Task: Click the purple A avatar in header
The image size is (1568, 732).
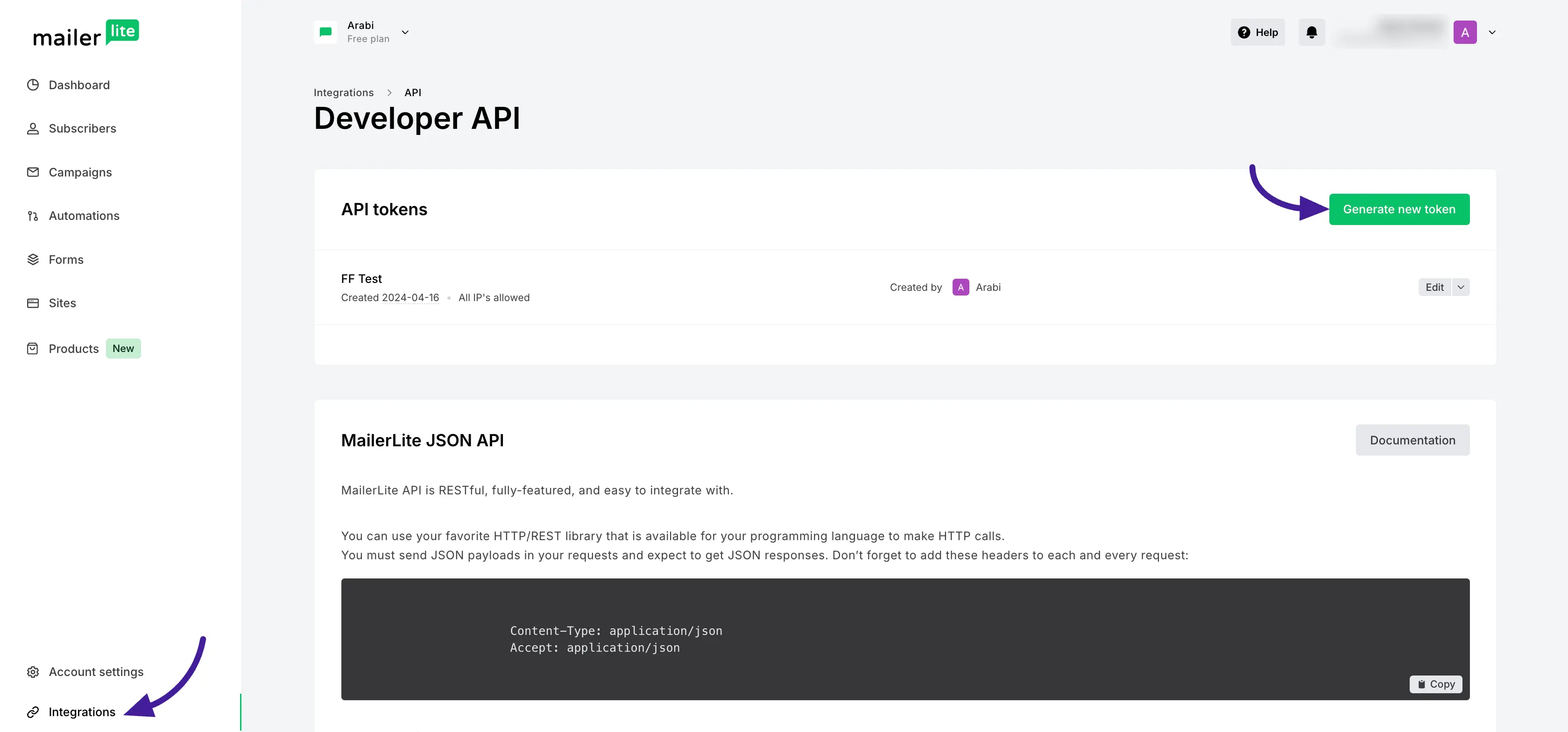Action: click(x=1464, y=32)
